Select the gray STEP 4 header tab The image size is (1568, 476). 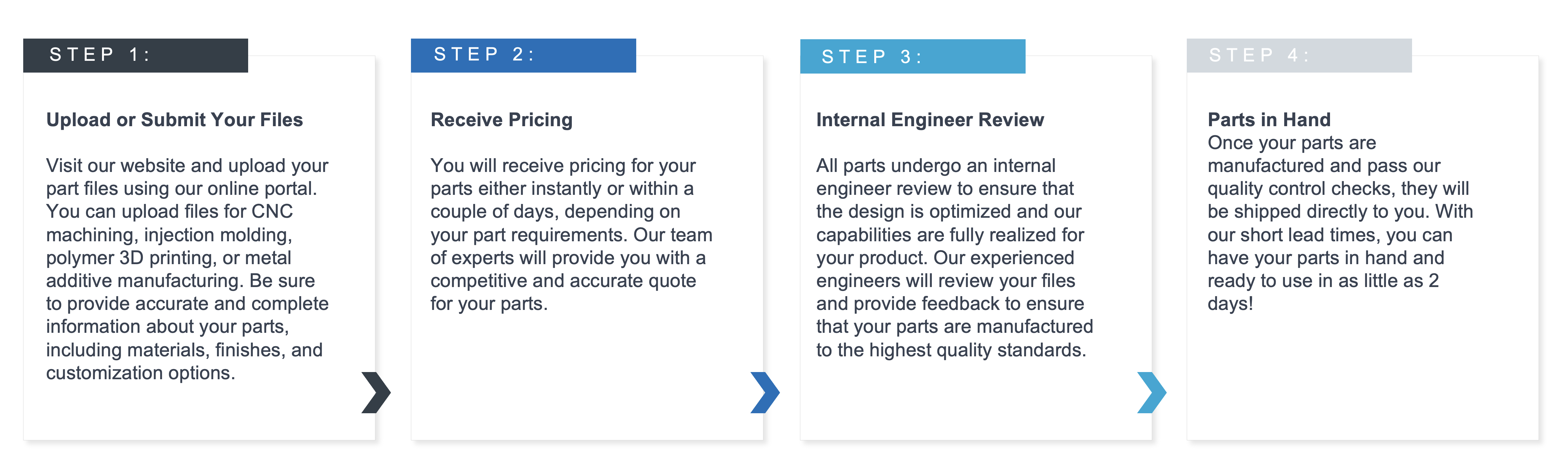pyautogui.click(x=1299, y=55)
